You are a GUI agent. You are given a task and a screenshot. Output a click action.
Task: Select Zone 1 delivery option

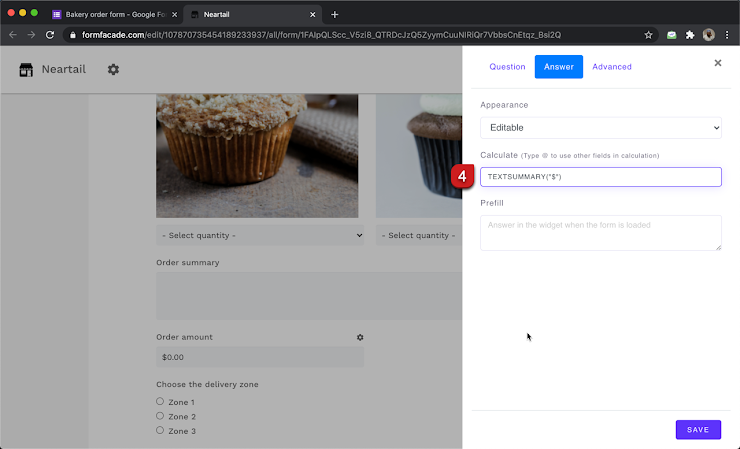coord(160,402)
